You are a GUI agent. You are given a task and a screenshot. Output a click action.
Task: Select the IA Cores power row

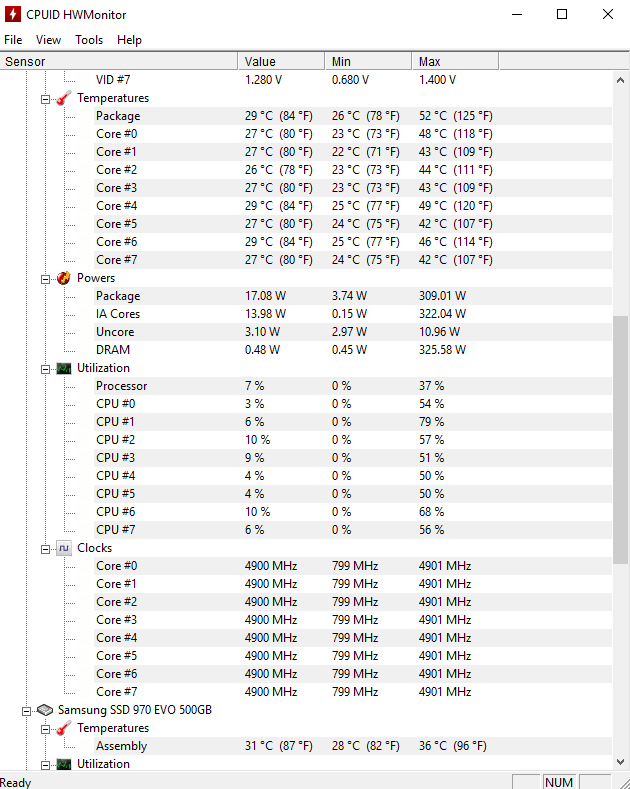306,314
